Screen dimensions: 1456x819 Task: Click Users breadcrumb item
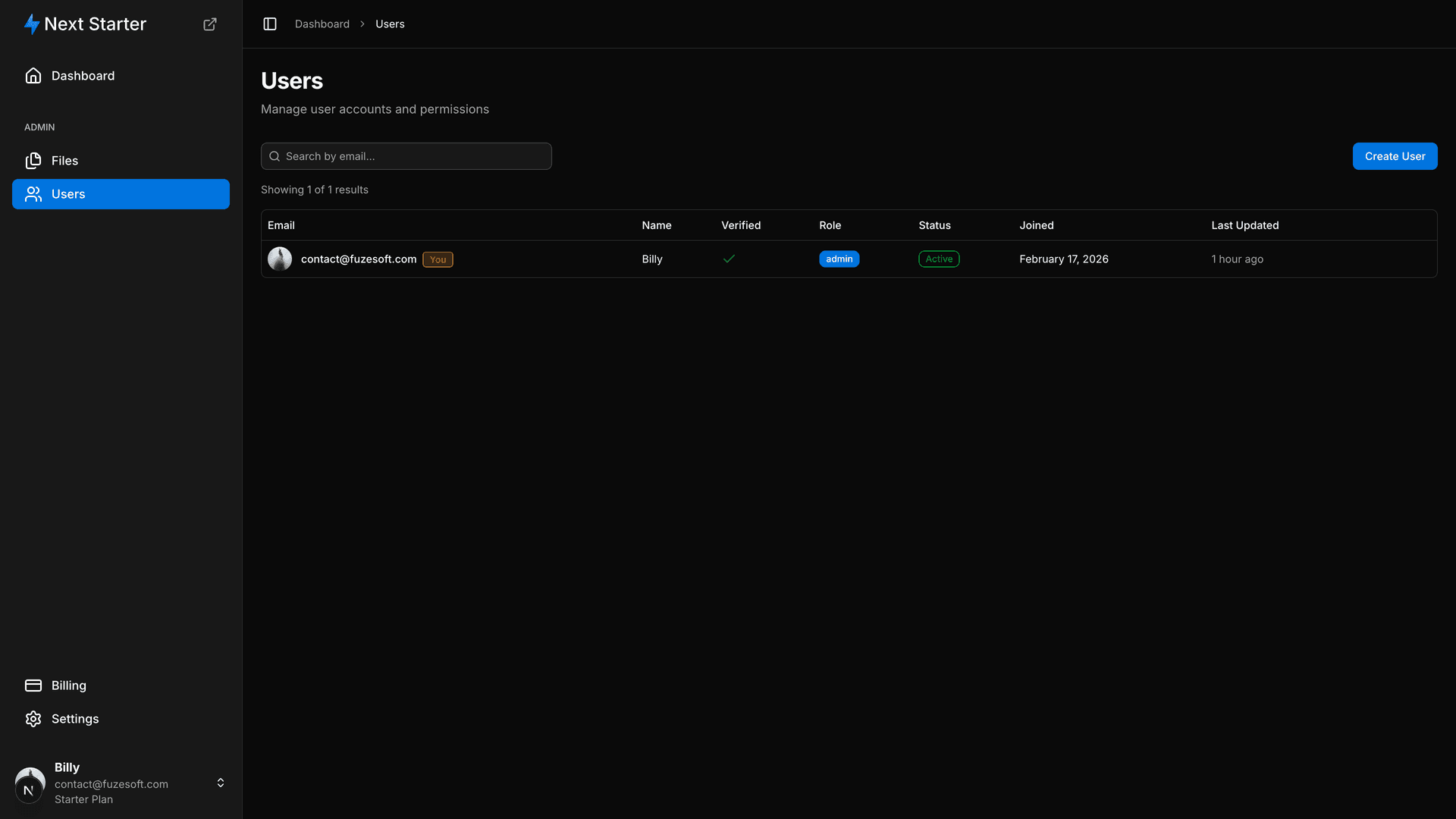(390, 24)
